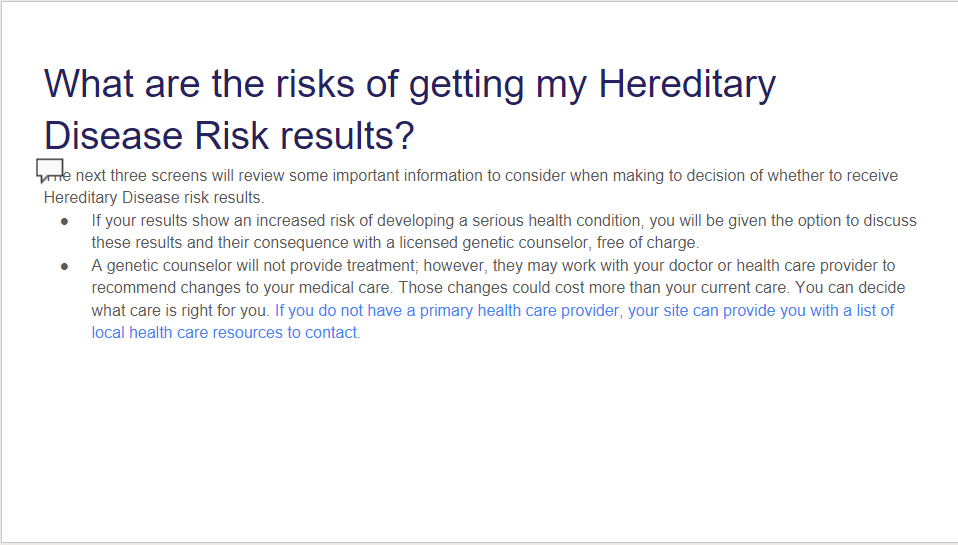Open the comment bubble icon beside the paragraph
The height and width of the screenshot is (545, 958).
click(x=50, y=170)
